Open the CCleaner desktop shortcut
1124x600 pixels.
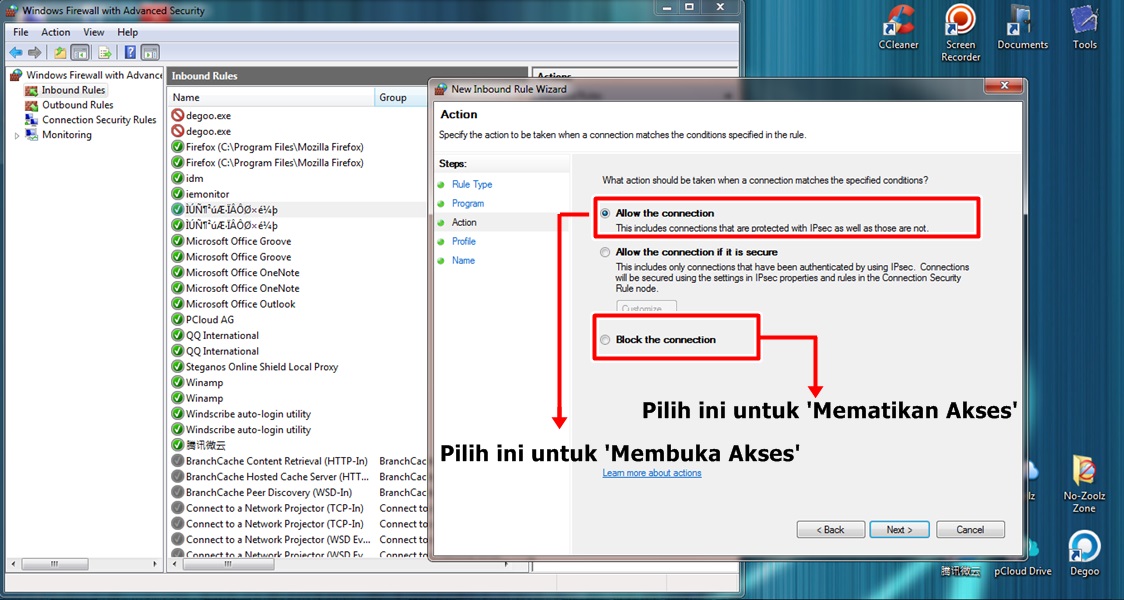click(898, 27)
